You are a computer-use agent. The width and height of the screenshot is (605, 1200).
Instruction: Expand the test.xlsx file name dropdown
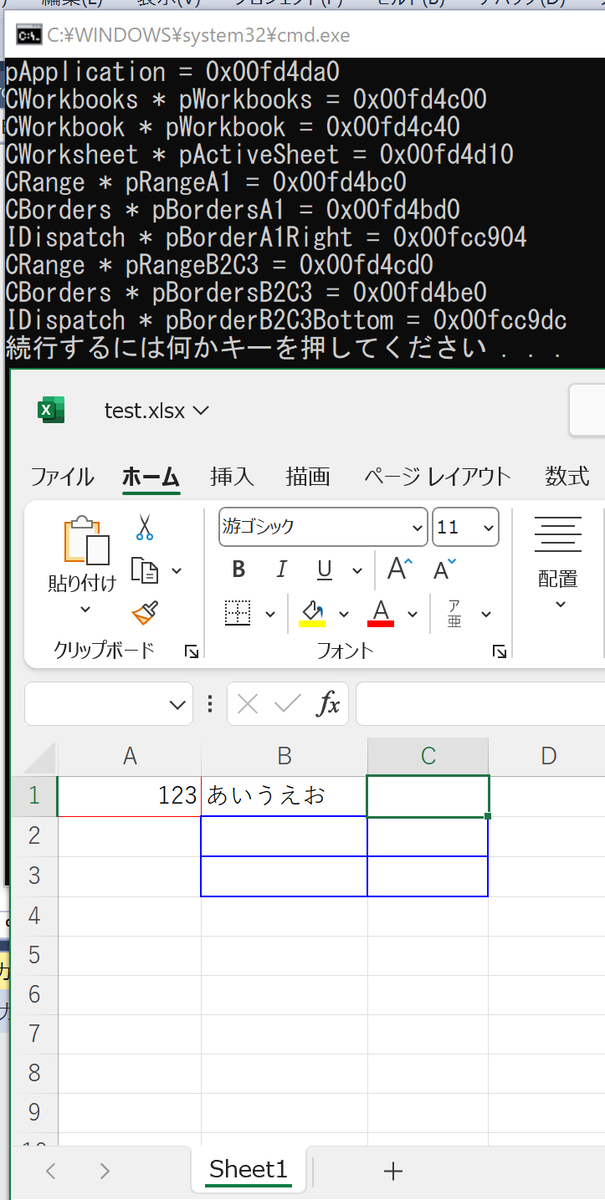(x=200, y=410)
